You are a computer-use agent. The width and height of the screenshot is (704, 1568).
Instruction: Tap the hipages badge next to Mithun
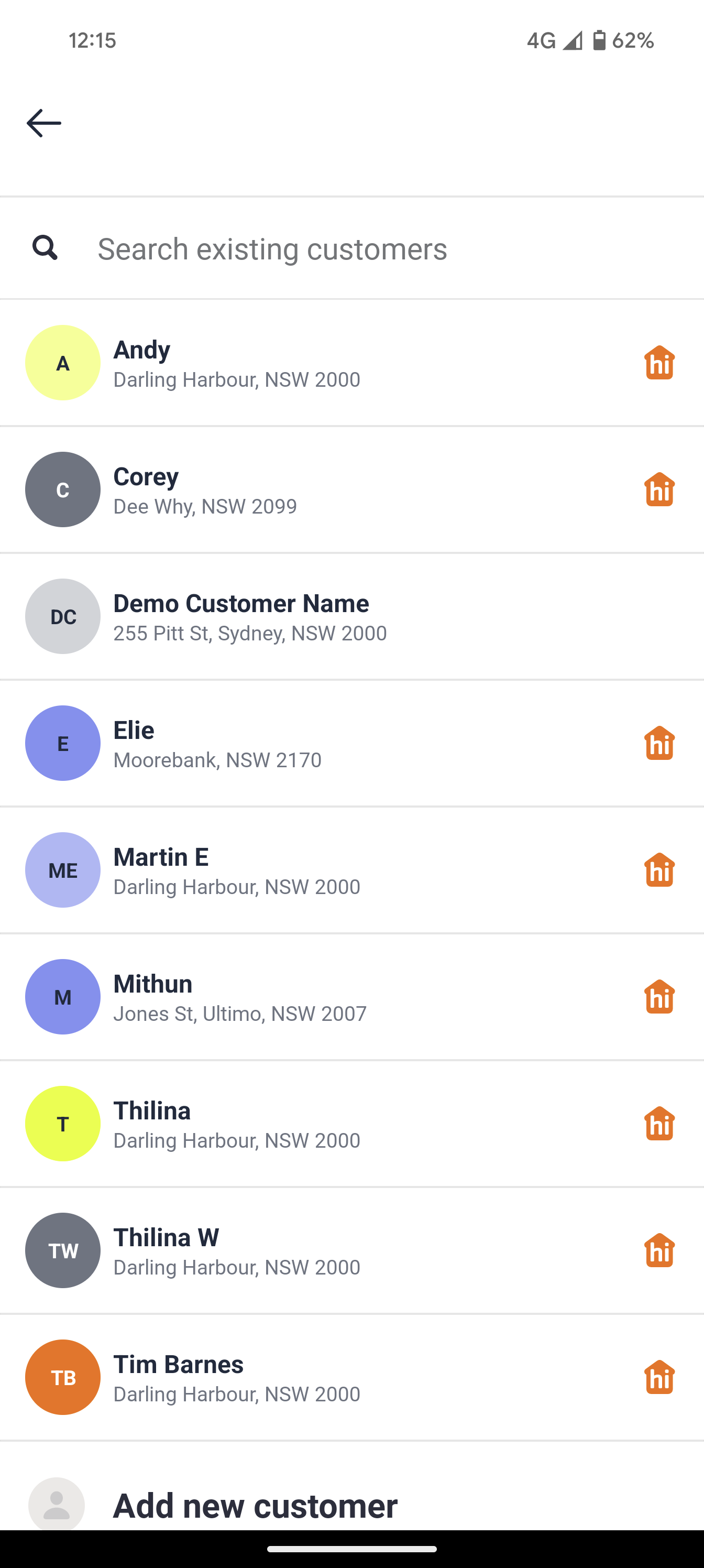[x=659, y=996]
